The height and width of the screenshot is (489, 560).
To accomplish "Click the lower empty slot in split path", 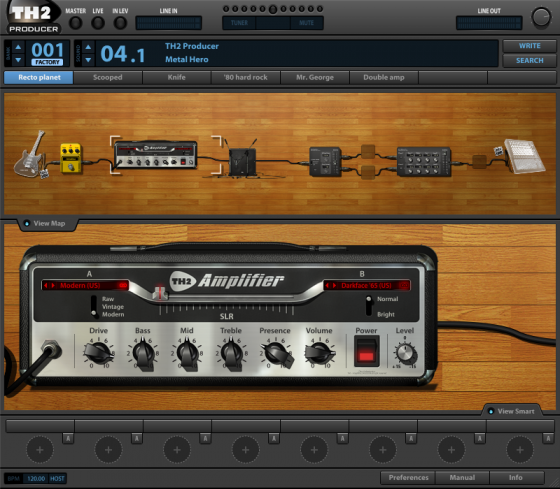I will click(x=368, y=172).
